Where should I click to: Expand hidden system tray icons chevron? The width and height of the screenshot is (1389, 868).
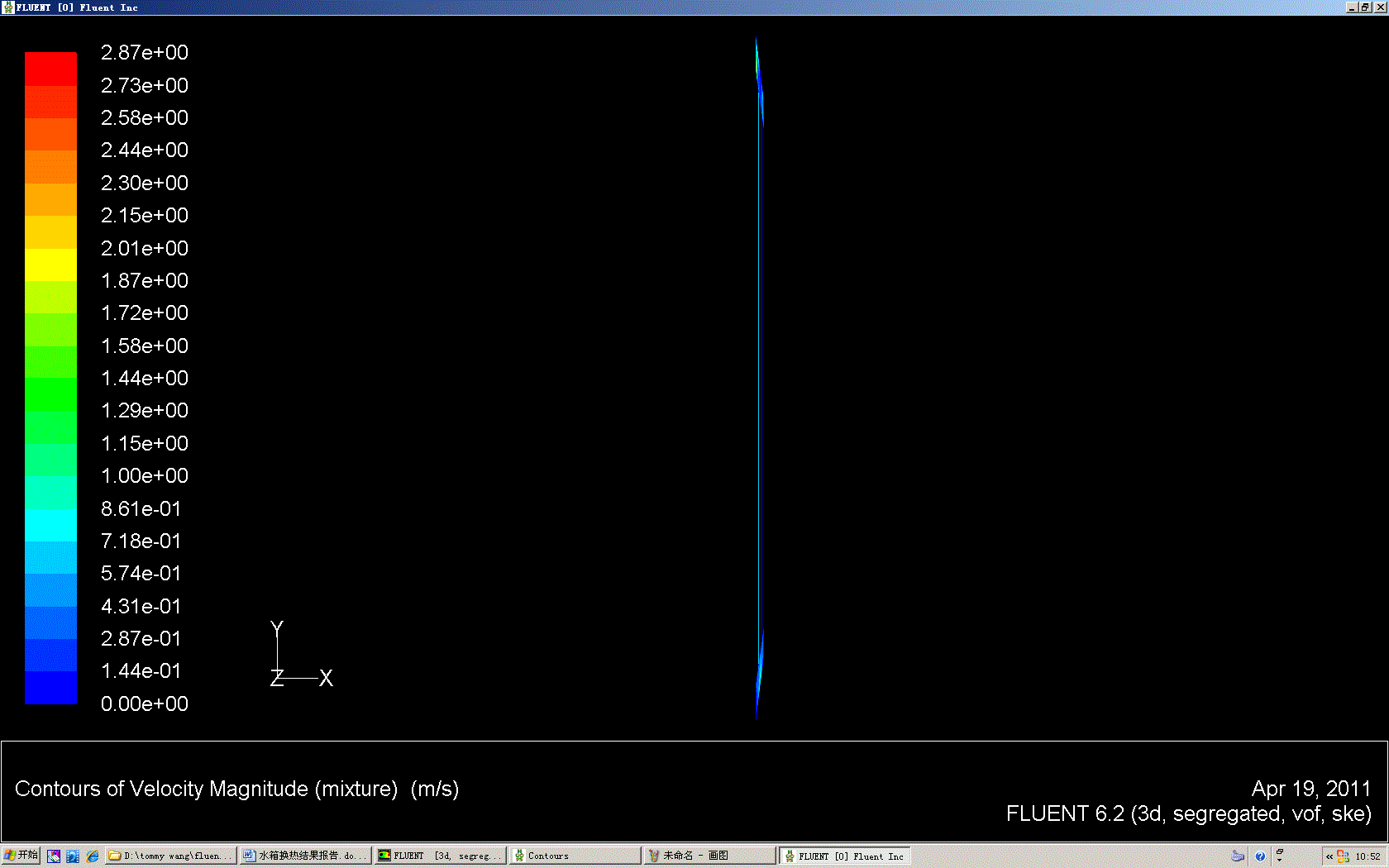click(x=1329, y=856)
